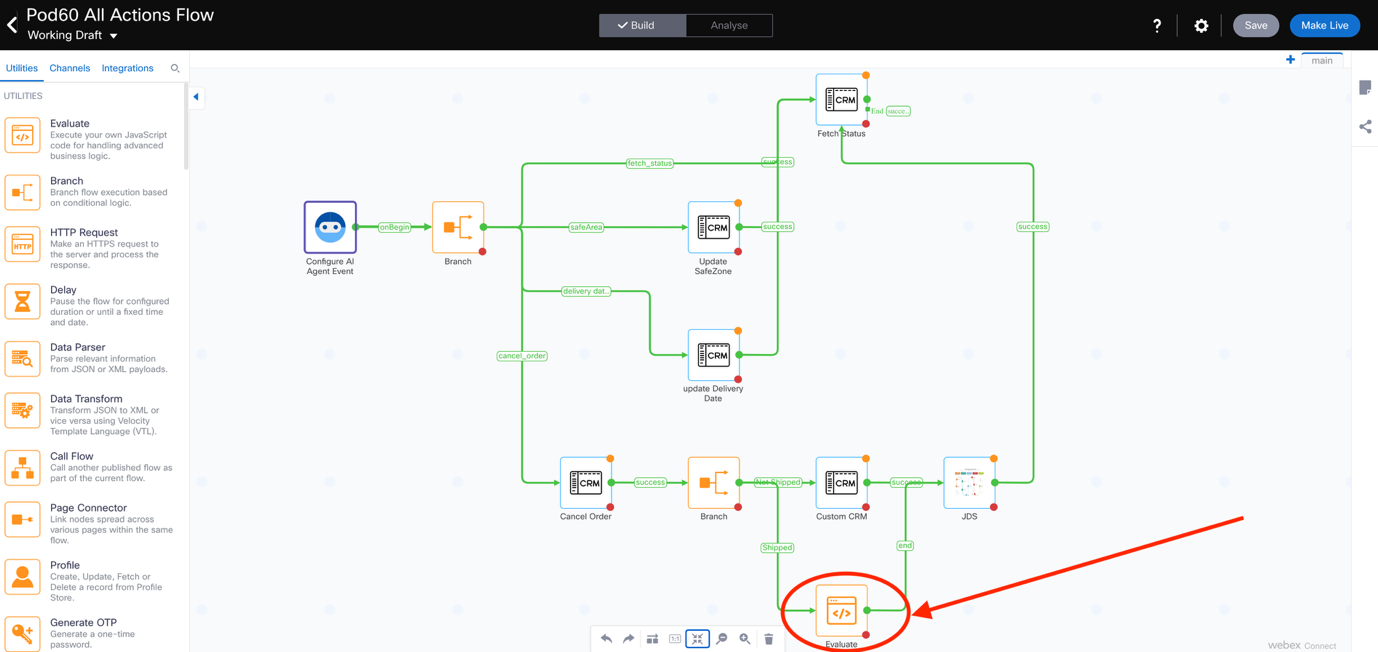
Task: Click the trash delete icon
Action: (768, 639)
